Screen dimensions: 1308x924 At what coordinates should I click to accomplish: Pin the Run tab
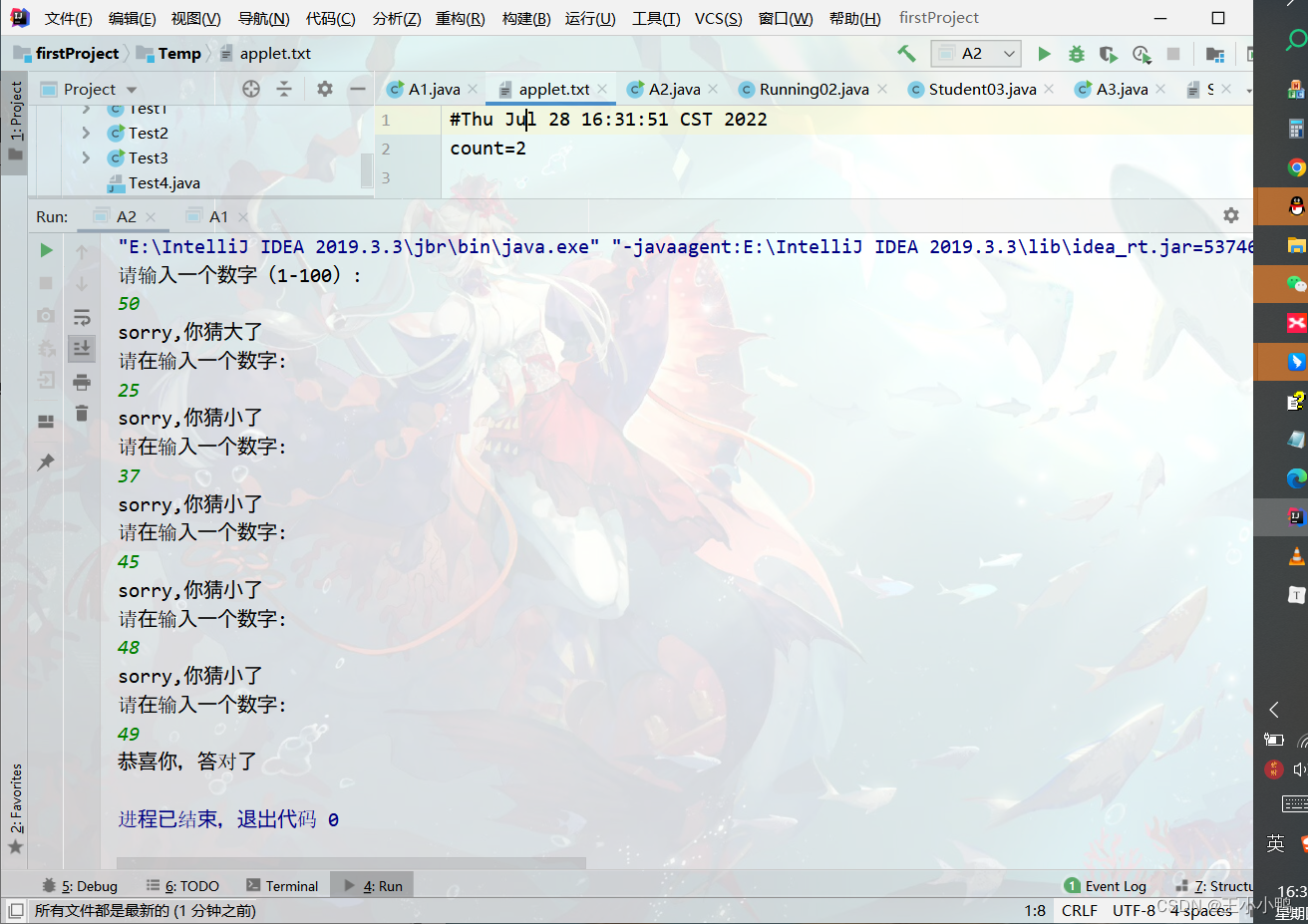point(46,462)
